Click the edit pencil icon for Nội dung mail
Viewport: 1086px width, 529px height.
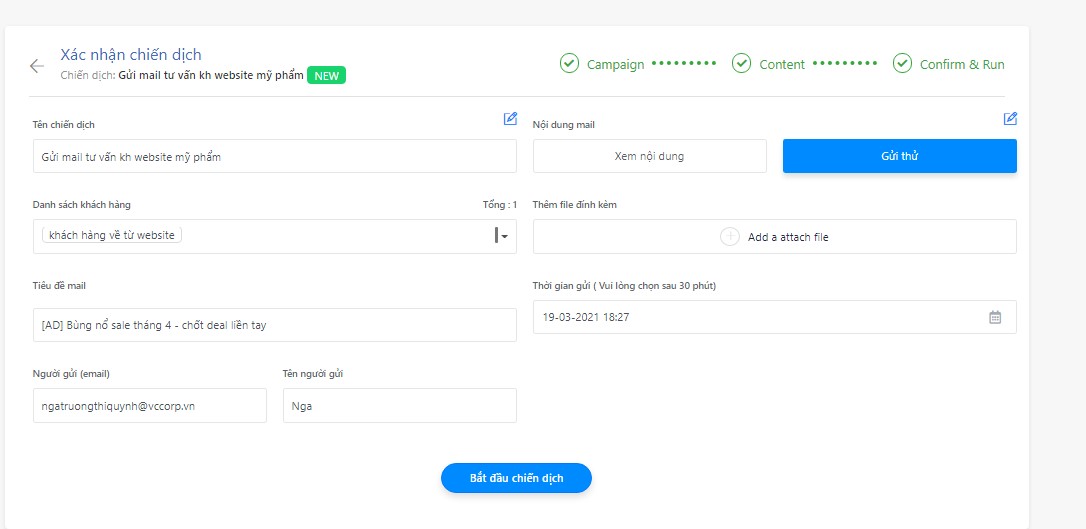(1011, 118)
